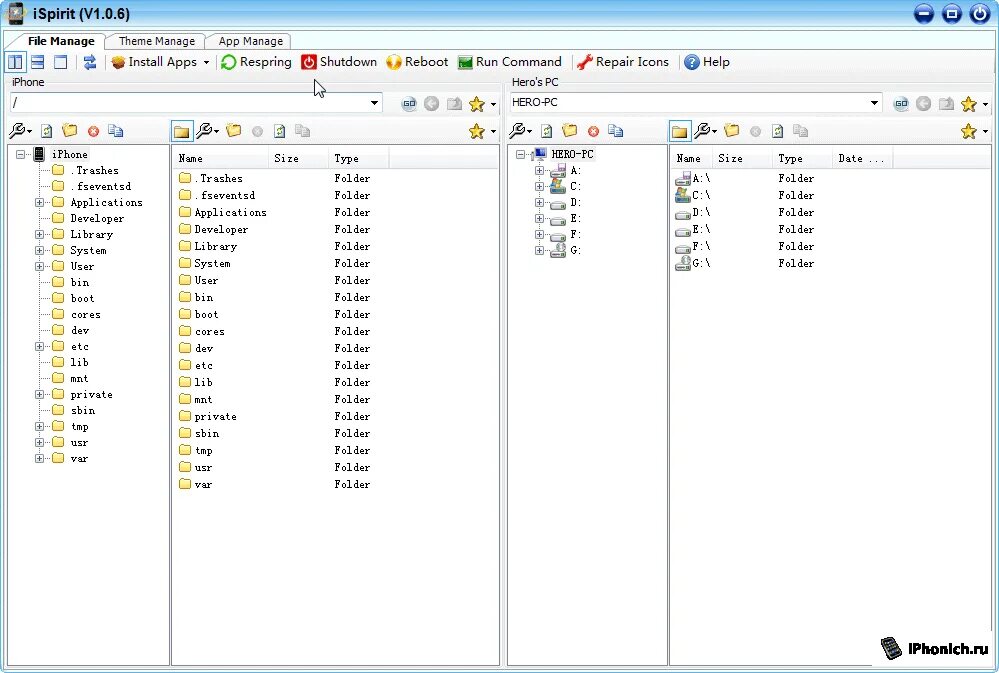
Task: Click the favorites star beside HERO-PC path
Action: [968, 104]
